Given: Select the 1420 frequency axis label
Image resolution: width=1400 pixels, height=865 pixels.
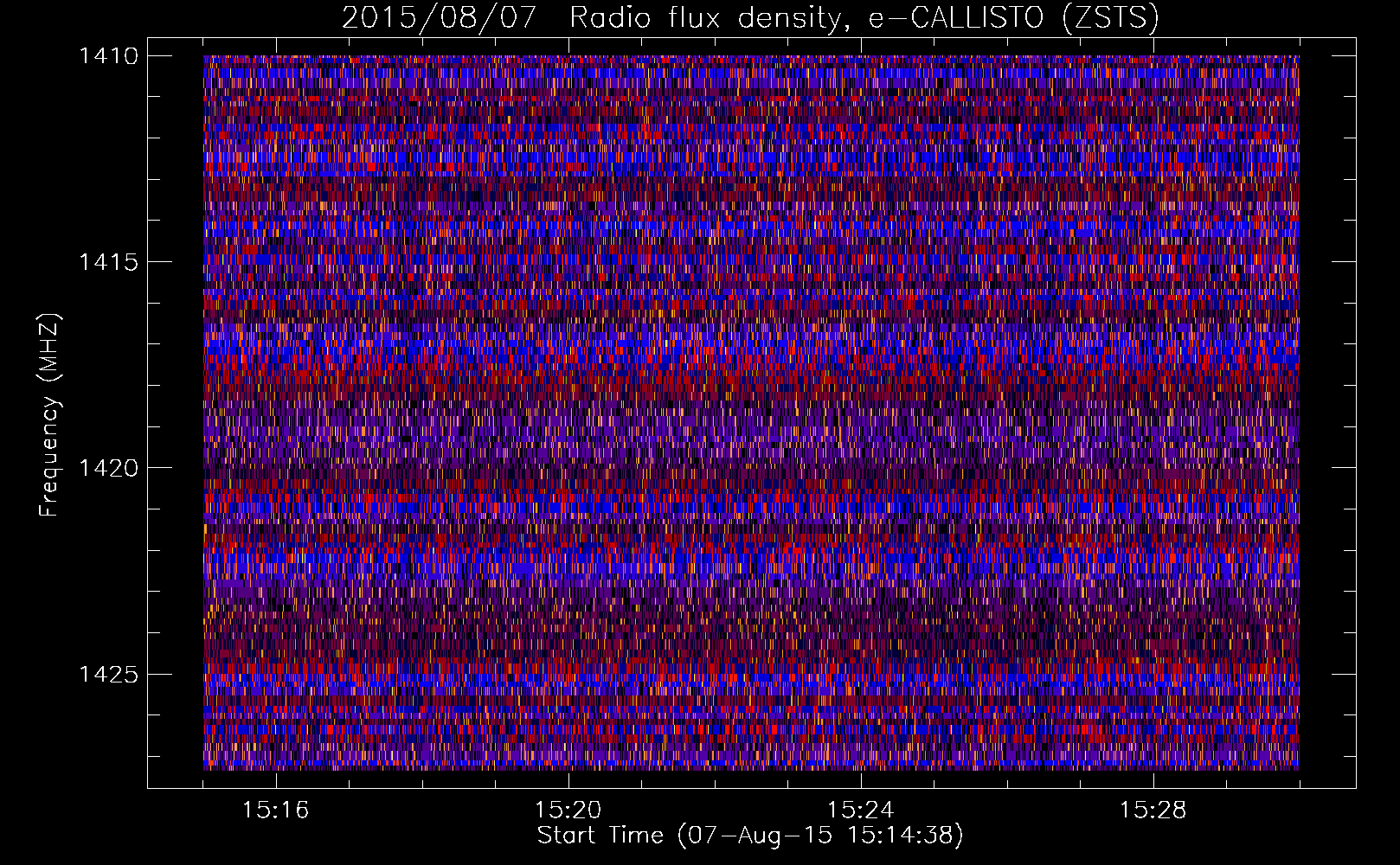Looking at the screenshot, I should coord(108,468).
